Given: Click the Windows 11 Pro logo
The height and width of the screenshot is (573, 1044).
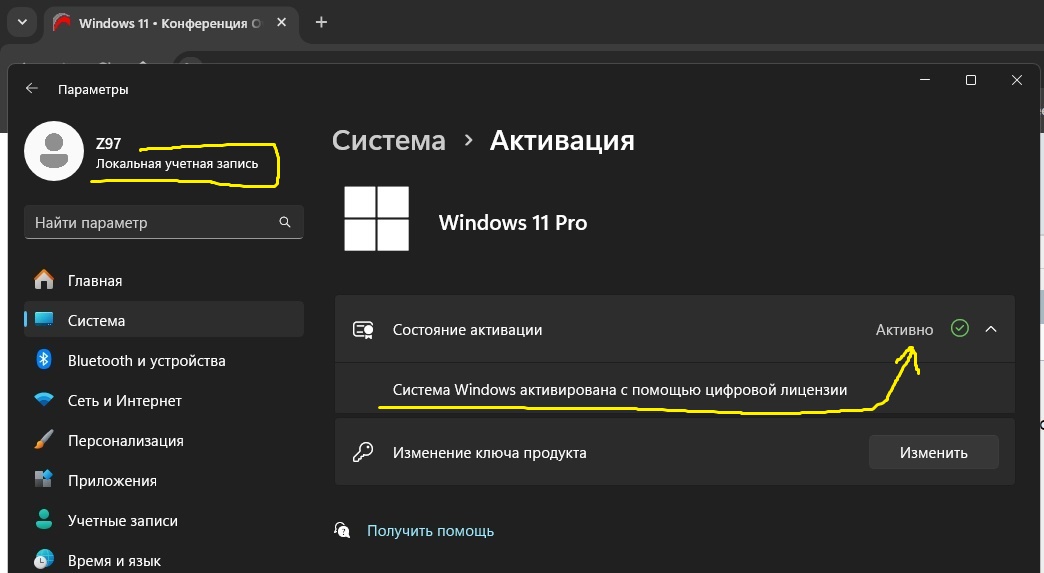Looking at the screenshot, I should 376,218.
